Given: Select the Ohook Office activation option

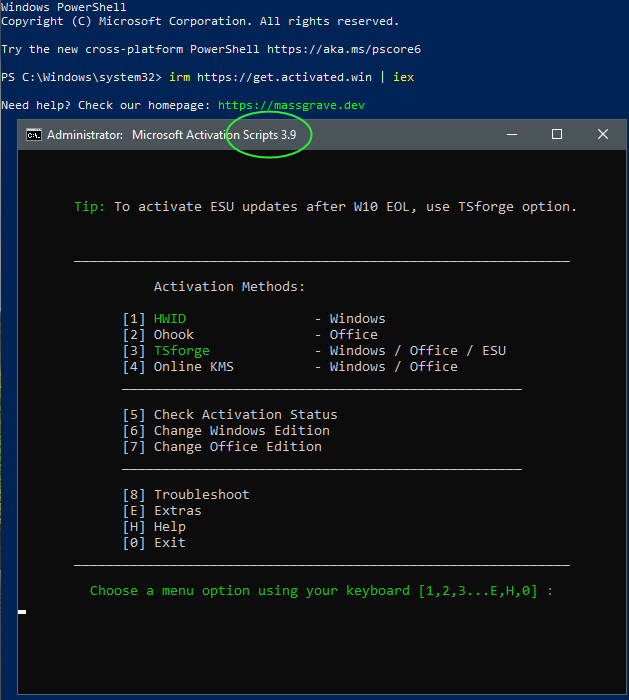Looking at the screenshot, I should coord(173,334).
